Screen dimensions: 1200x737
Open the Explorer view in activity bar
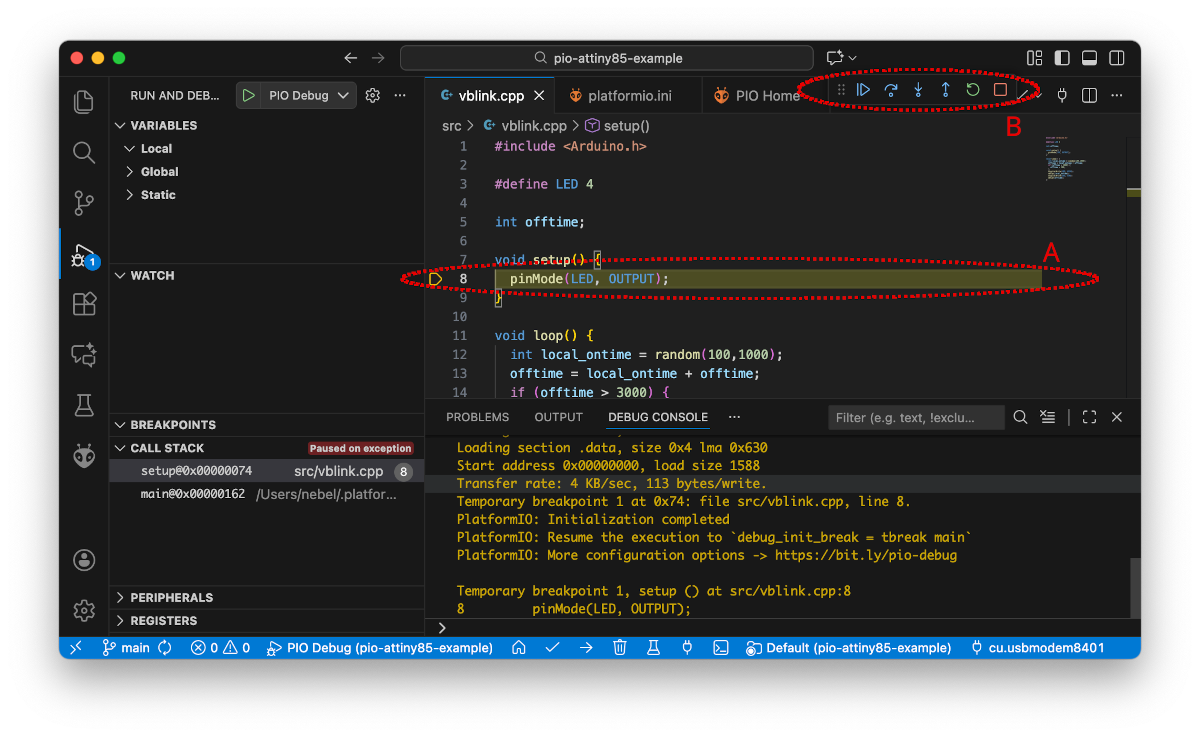84,101
